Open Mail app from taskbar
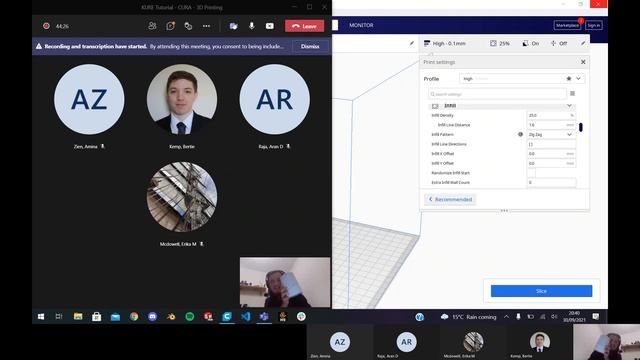 point(115,316)
